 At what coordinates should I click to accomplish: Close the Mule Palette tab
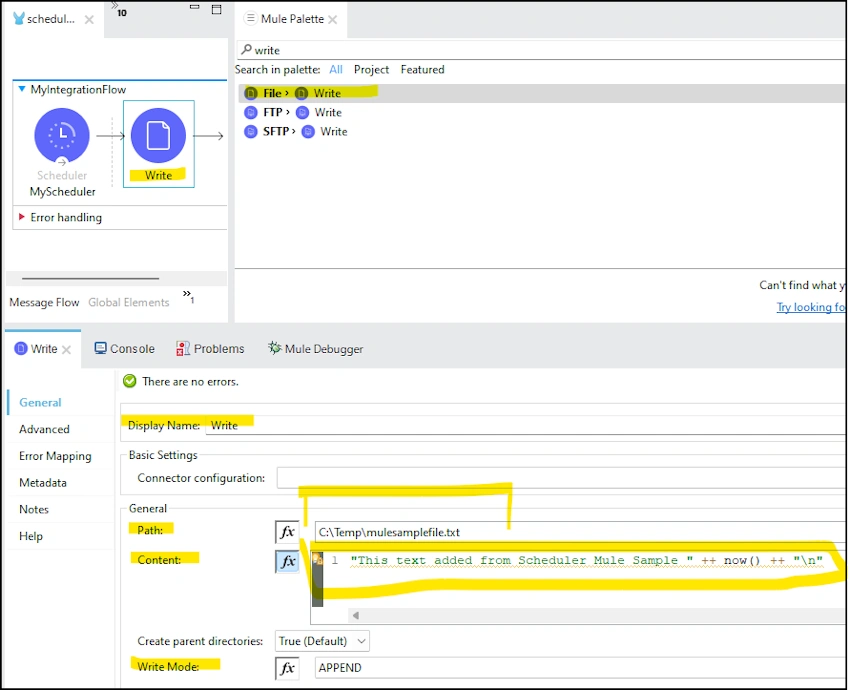point(333,20)
